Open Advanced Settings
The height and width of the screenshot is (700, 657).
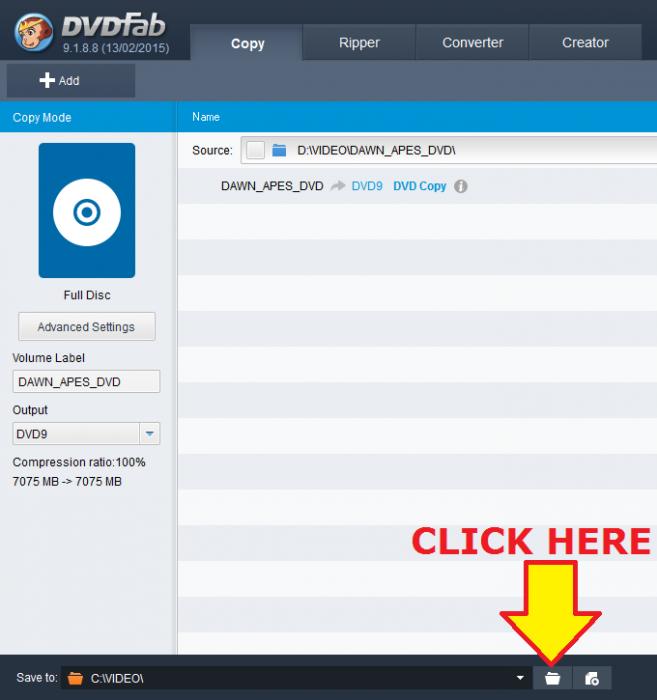(x=87, y=327)
